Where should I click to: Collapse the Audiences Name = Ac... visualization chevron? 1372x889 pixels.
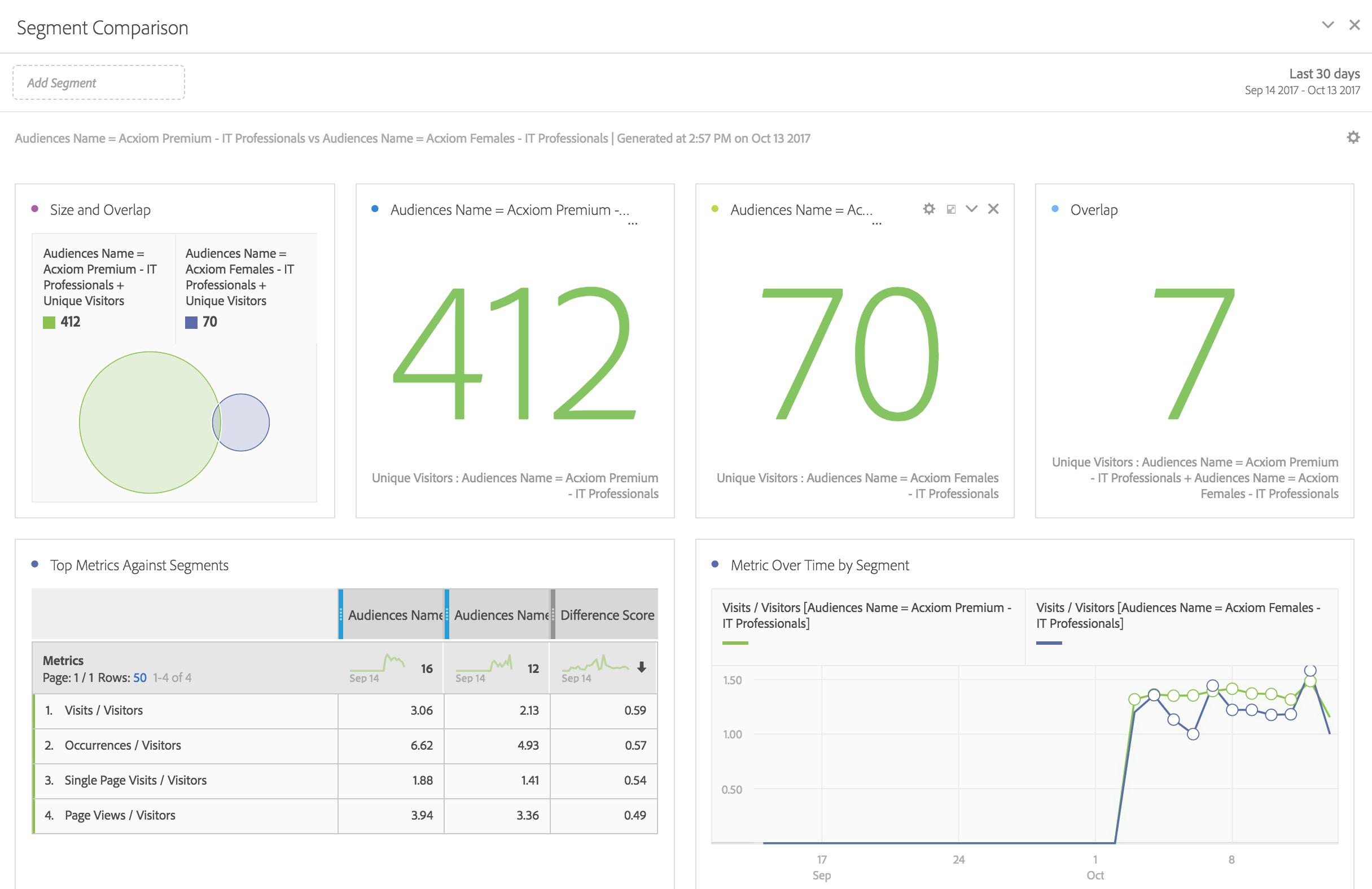(x=972, y=209)
